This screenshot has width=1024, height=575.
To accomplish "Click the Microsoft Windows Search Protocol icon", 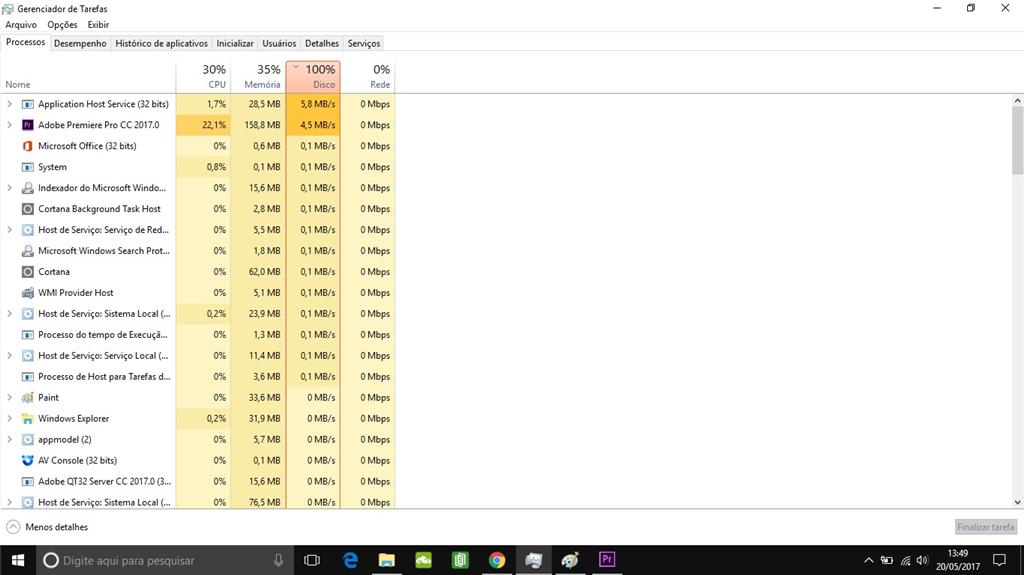I will (x=27, y=251).
